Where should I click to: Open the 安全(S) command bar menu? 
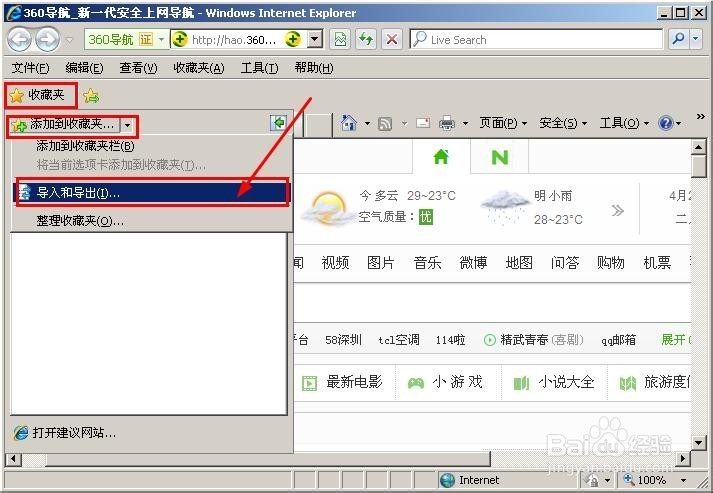point(563,123)
